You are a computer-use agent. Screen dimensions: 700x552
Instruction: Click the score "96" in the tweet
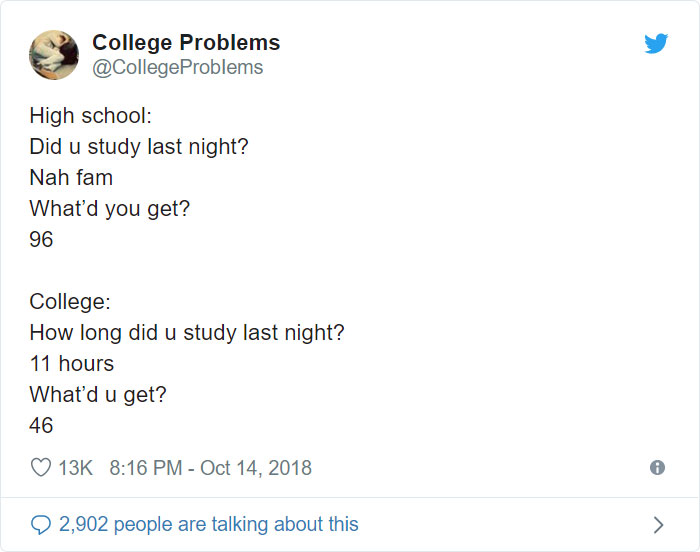[x=41, y=240]
